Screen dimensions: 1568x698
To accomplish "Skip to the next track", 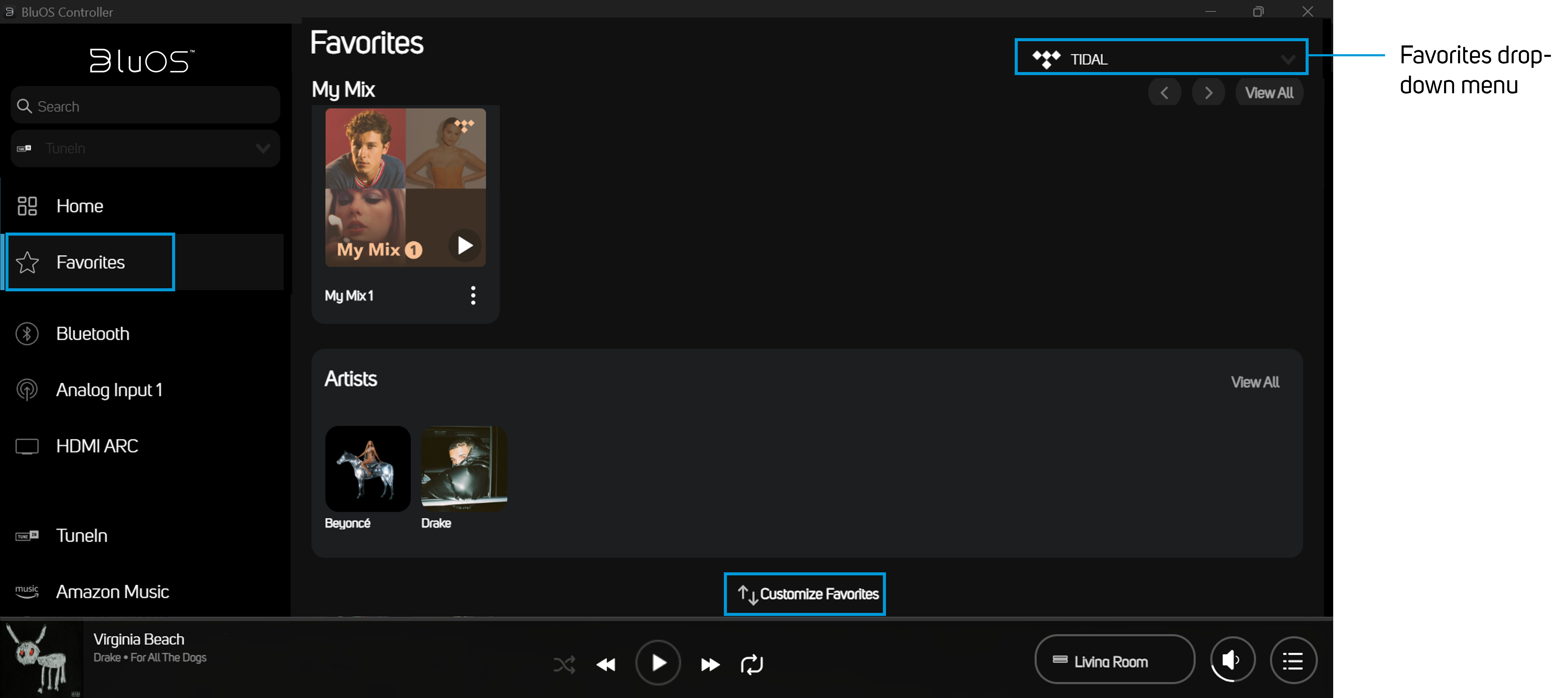I will 709,664.
